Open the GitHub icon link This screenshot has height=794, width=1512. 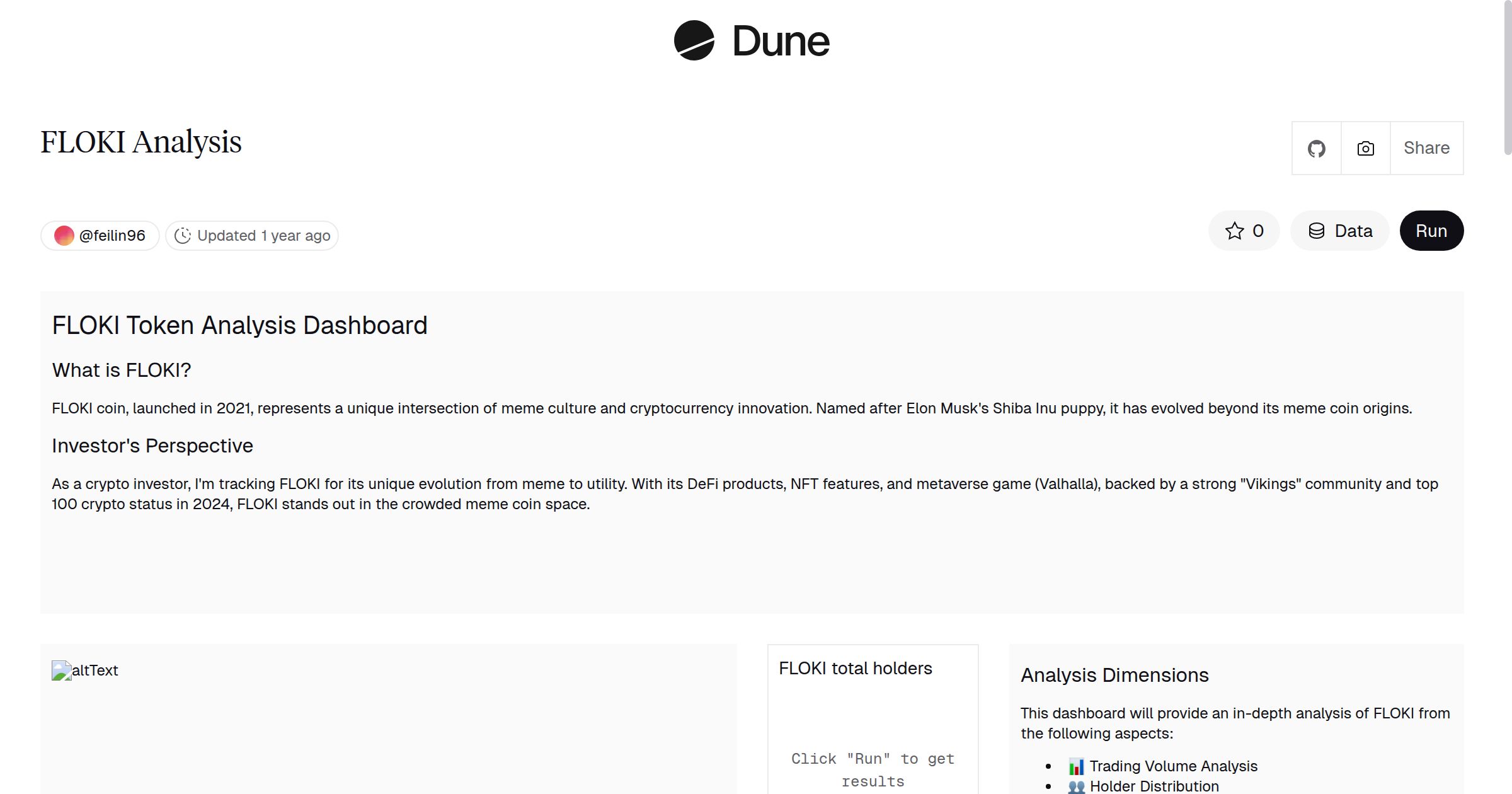[x=1316, y=149]
